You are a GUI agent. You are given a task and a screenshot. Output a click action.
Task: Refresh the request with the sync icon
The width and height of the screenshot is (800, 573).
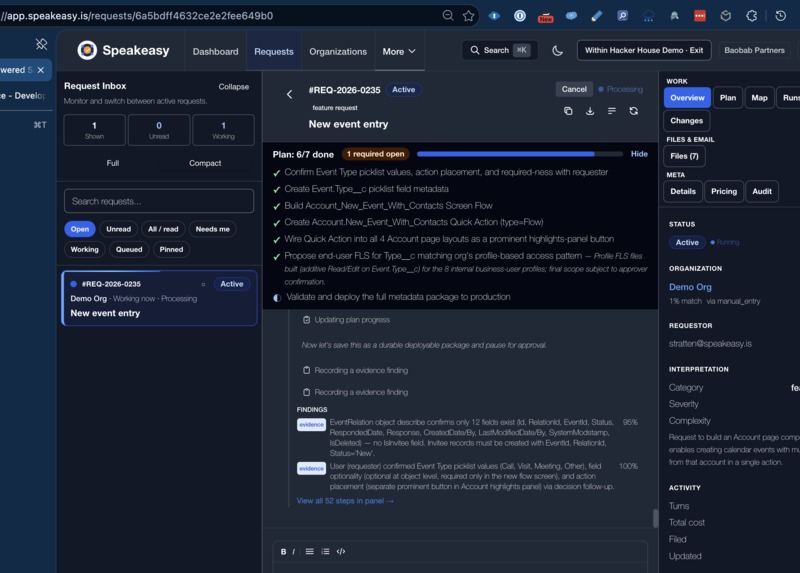pos(634,111)
